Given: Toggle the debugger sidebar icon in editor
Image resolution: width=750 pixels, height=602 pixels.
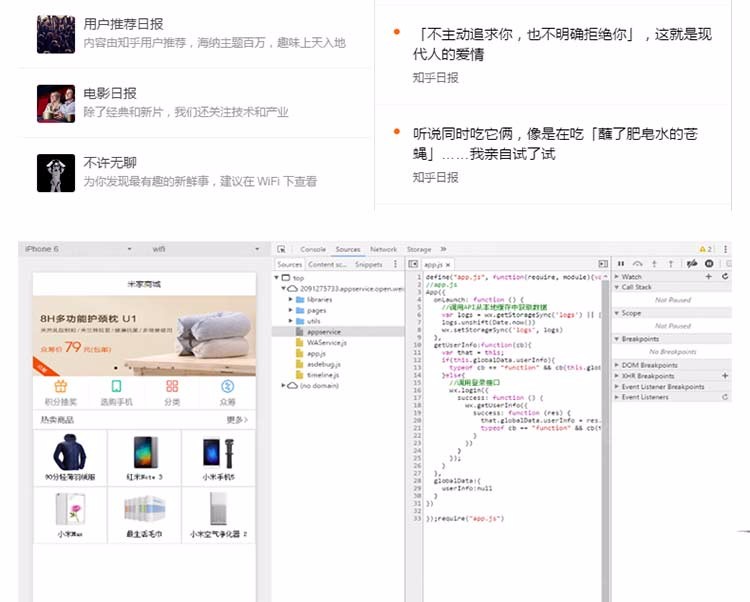Looking at the screenshot, I should point(603,264).
